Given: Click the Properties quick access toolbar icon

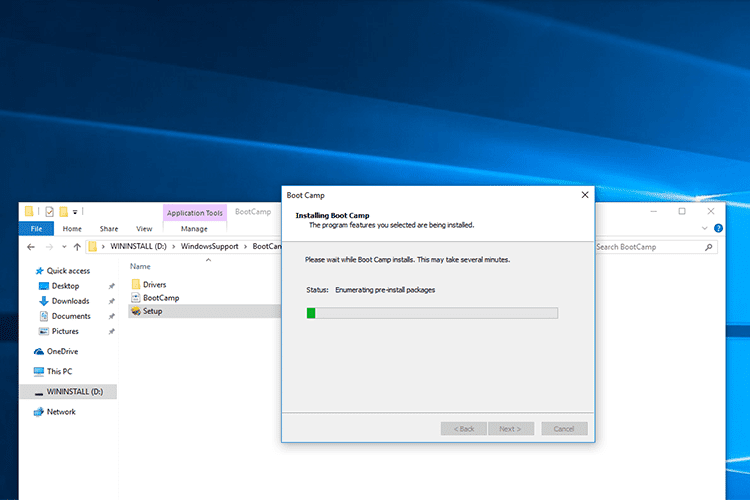Looking at the screenshot, I should (x=49, y=211).
